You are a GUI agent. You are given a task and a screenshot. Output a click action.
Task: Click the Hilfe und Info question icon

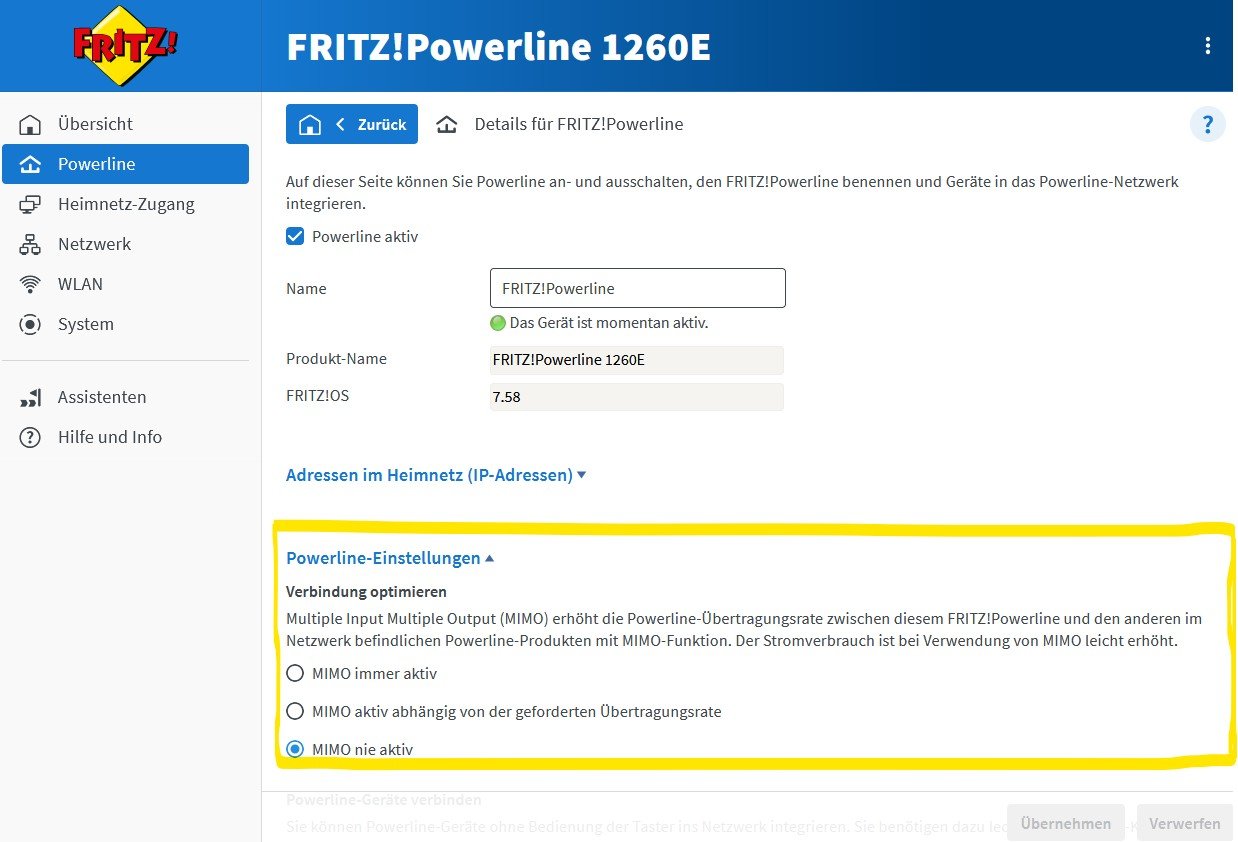(x=31, y=437)
